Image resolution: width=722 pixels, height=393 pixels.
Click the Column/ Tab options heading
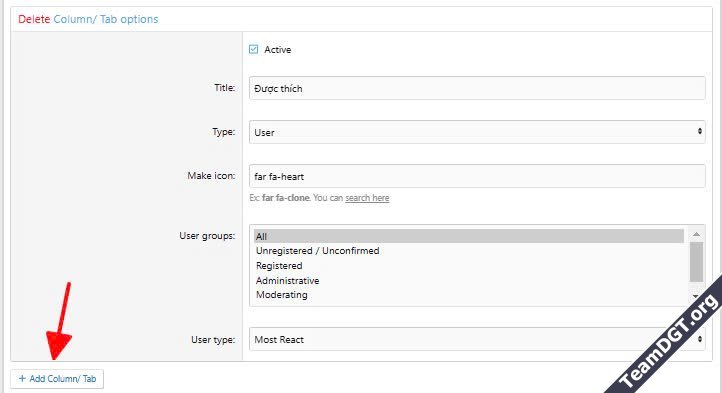click(106, 19)
